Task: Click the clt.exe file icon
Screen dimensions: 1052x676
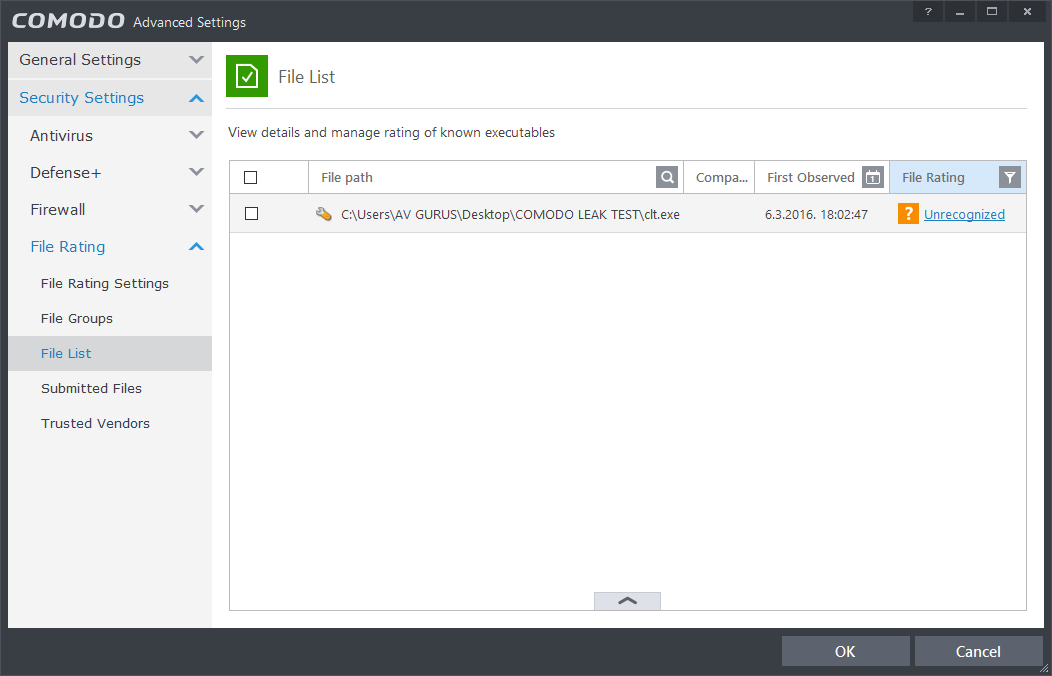Action: (323, 214)
